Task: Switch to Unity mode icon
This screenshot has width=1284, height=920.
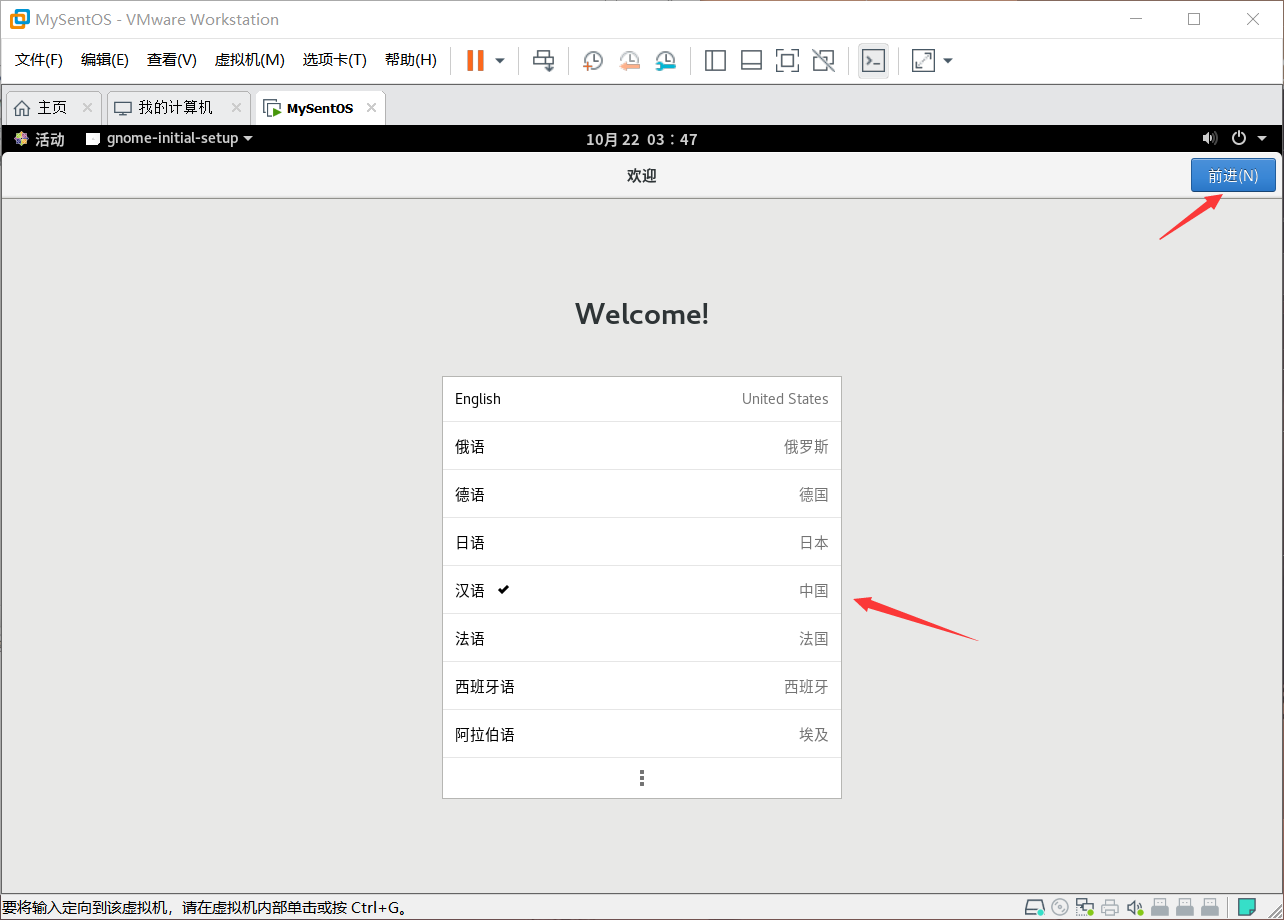Action: 823,61
